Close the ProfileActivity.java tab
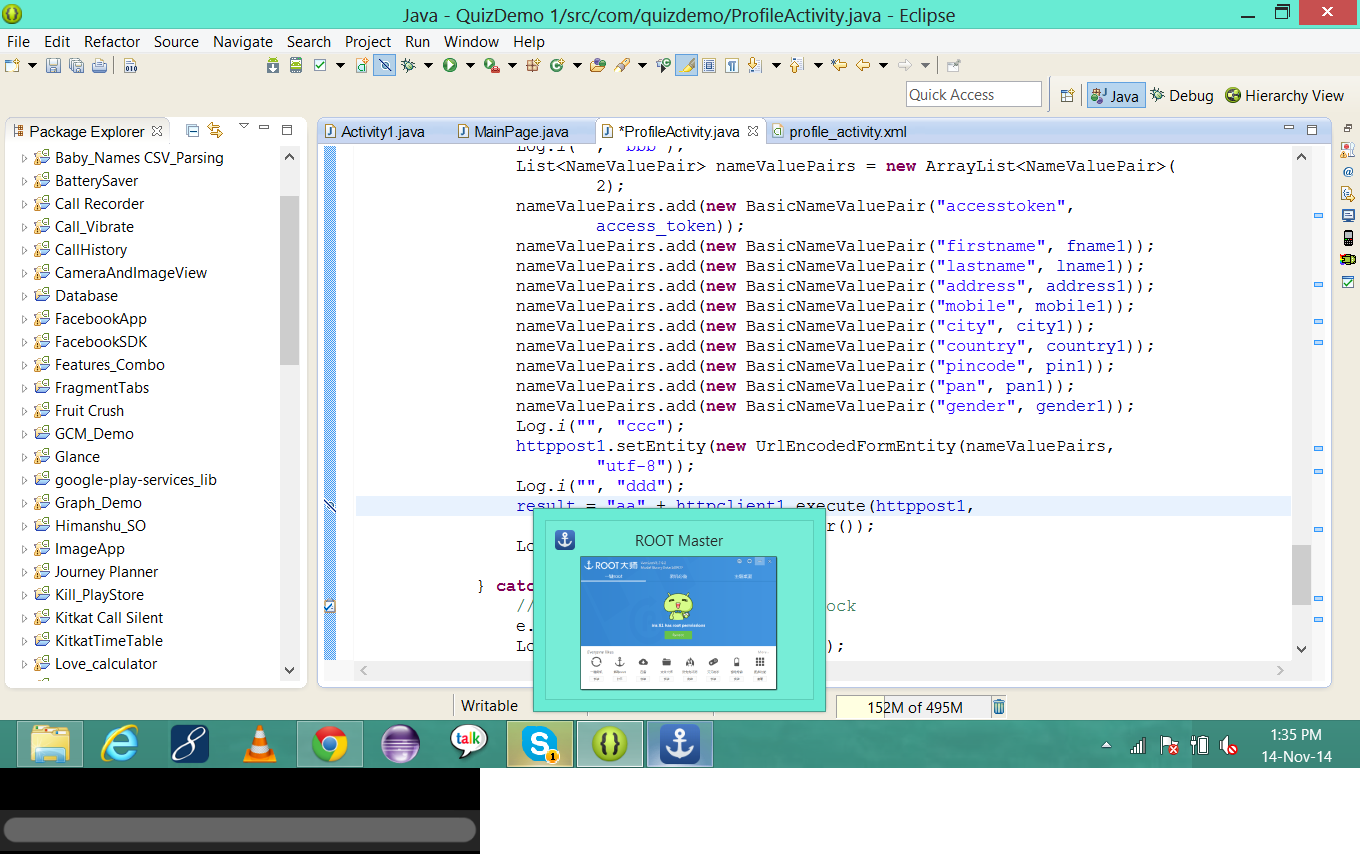1360x854 pixels. click(753, 131)
